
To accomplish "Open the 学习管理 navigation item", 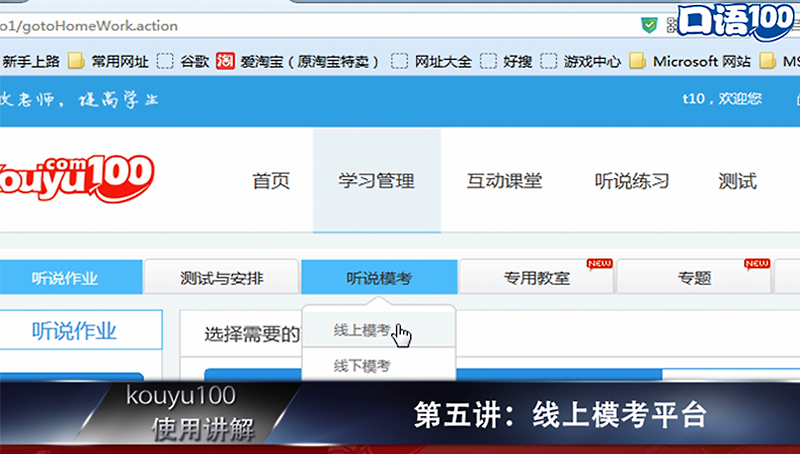I will click(x=377, y=181).
